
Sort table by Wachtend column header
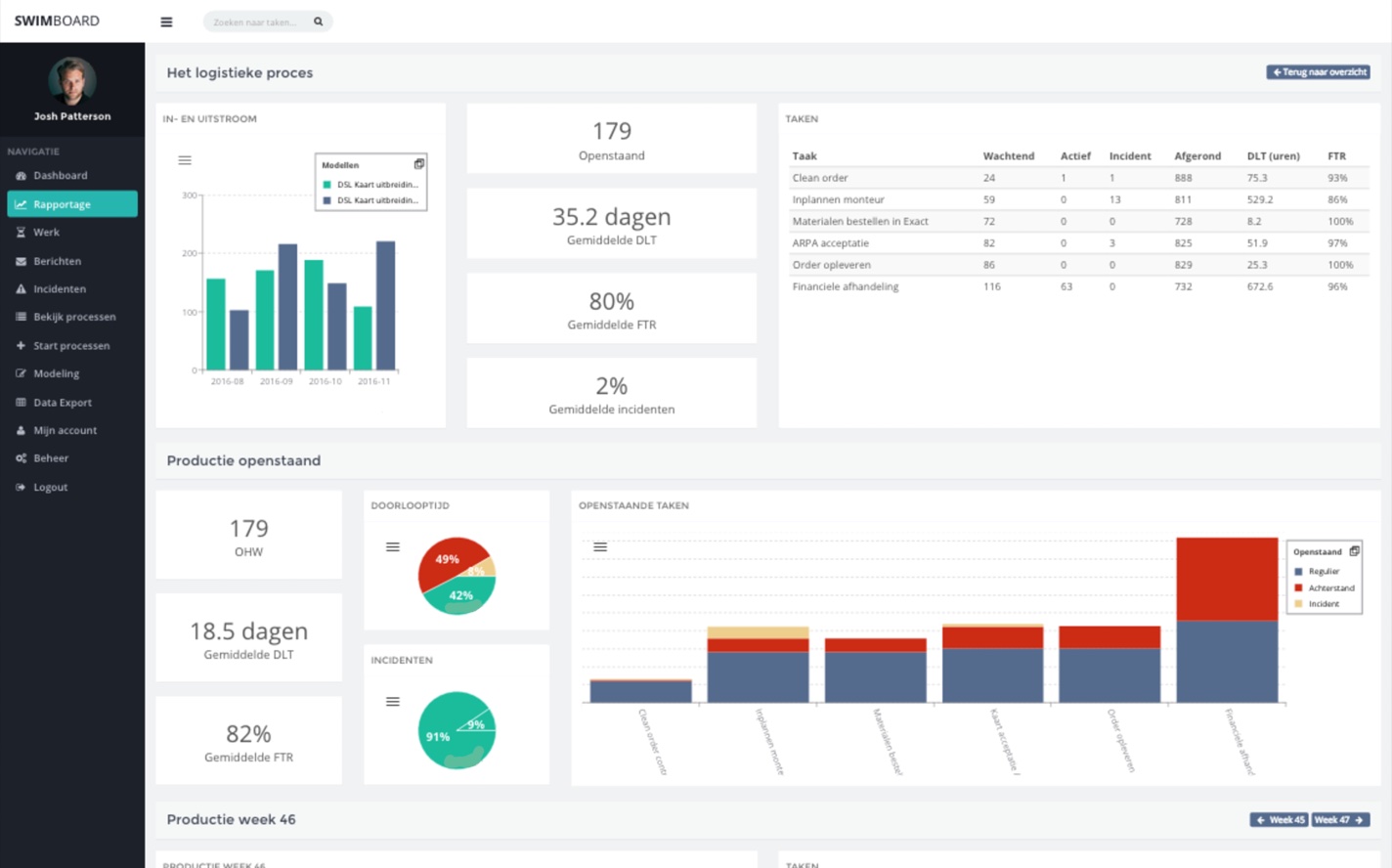[1008, 156]
